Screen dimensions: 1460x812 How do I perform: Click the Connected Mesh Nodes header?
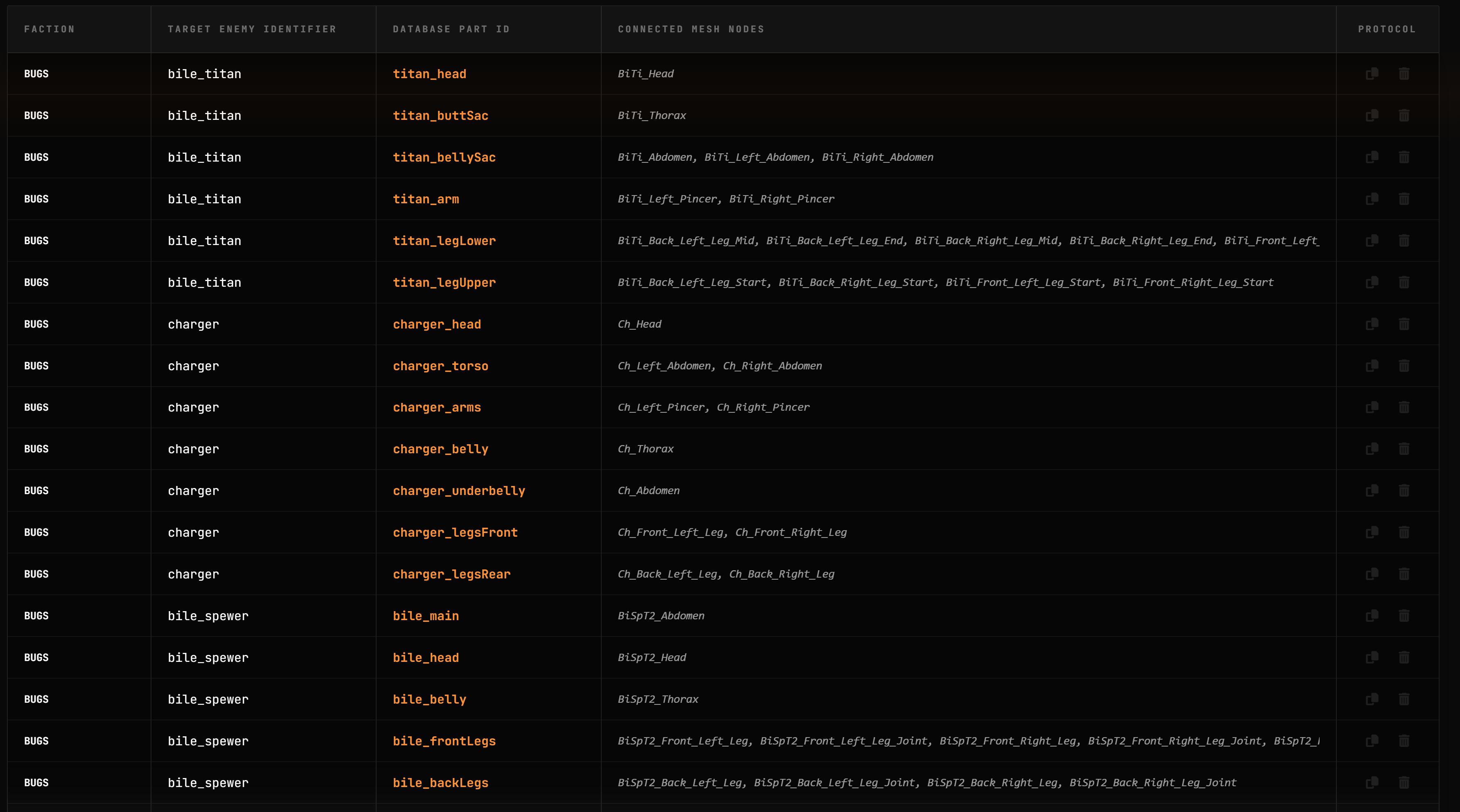coord(691,29)
